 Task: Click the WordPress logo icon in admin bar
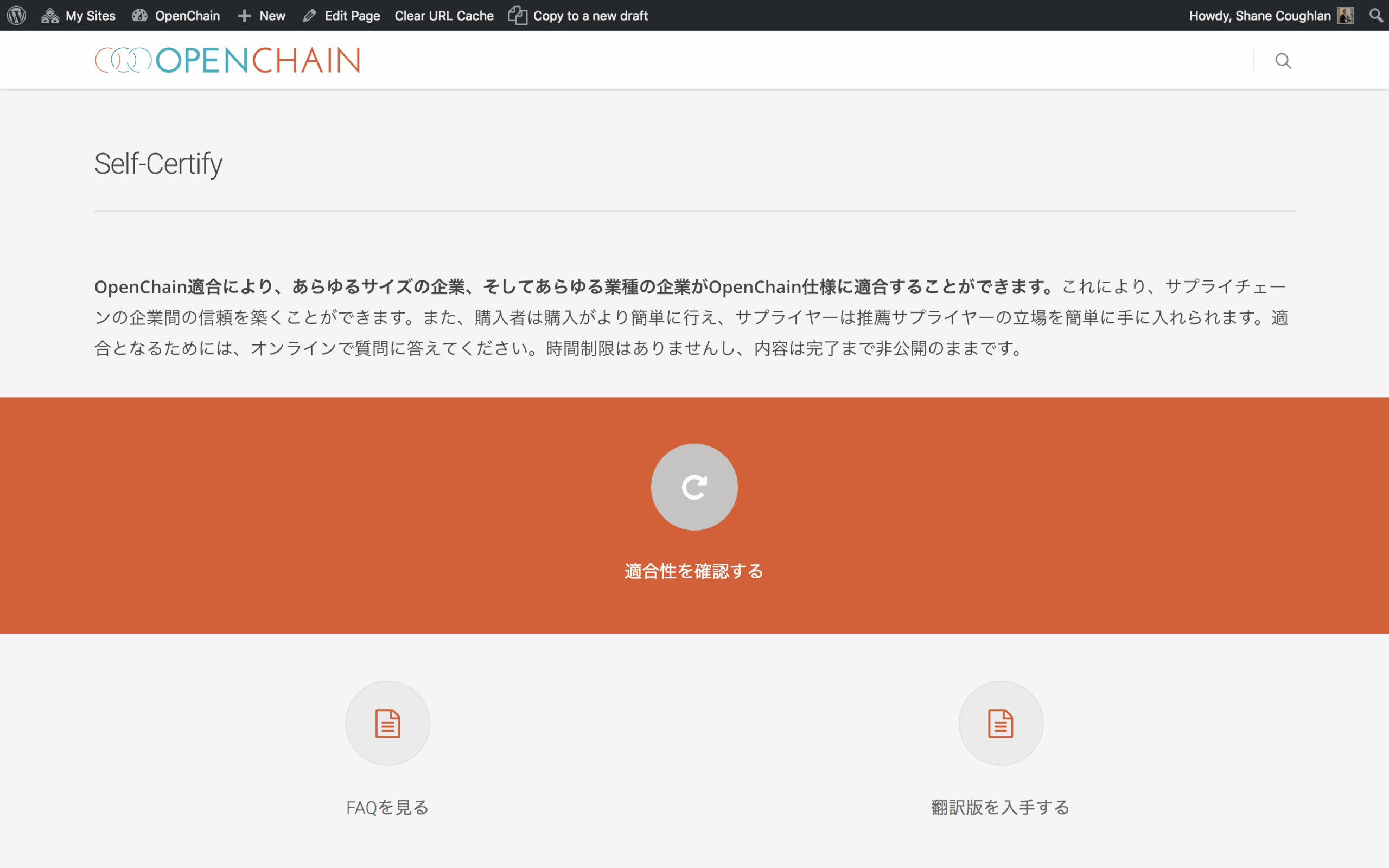tap(17, 16)
